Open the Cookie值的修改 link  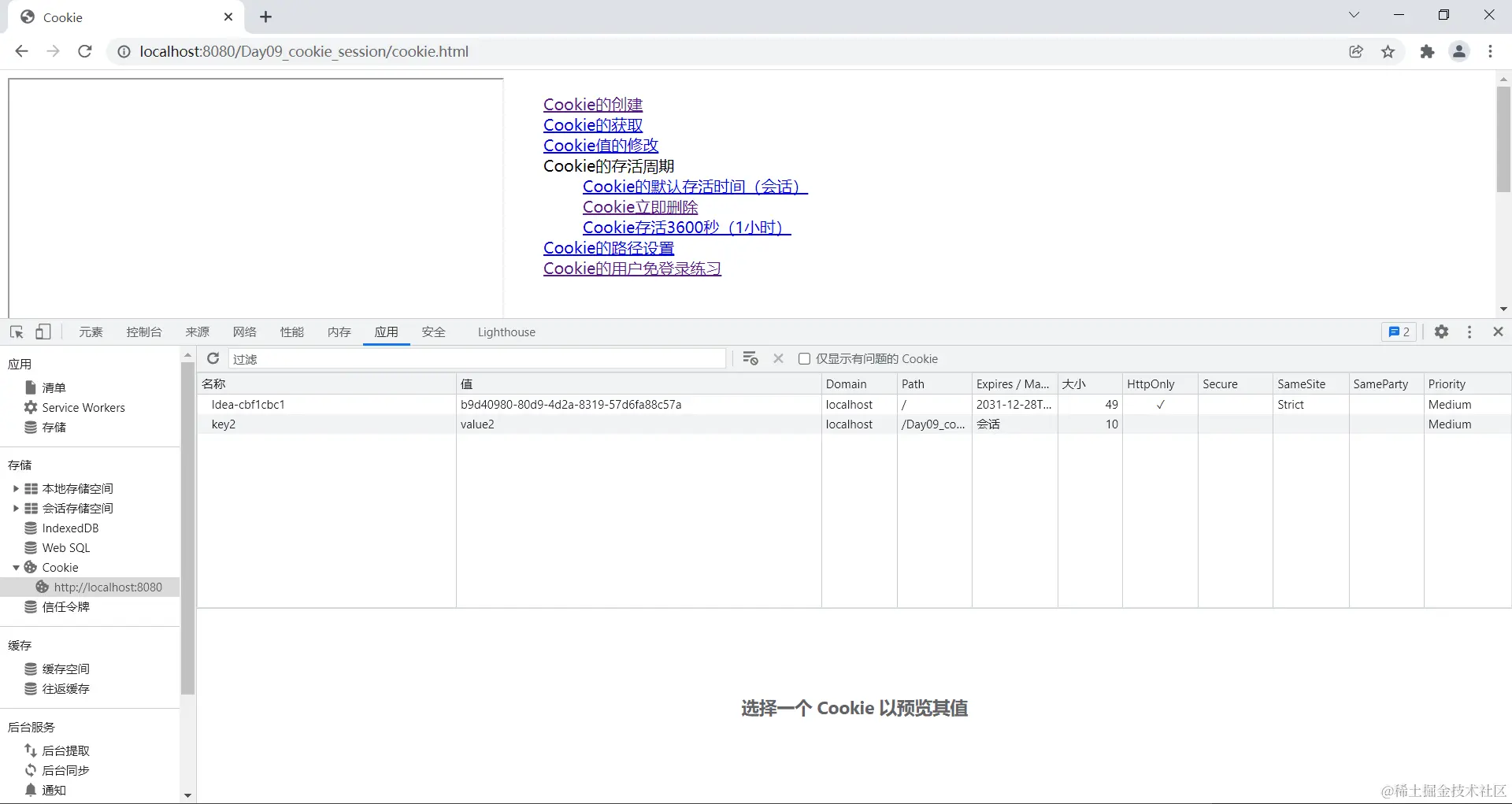601,146
